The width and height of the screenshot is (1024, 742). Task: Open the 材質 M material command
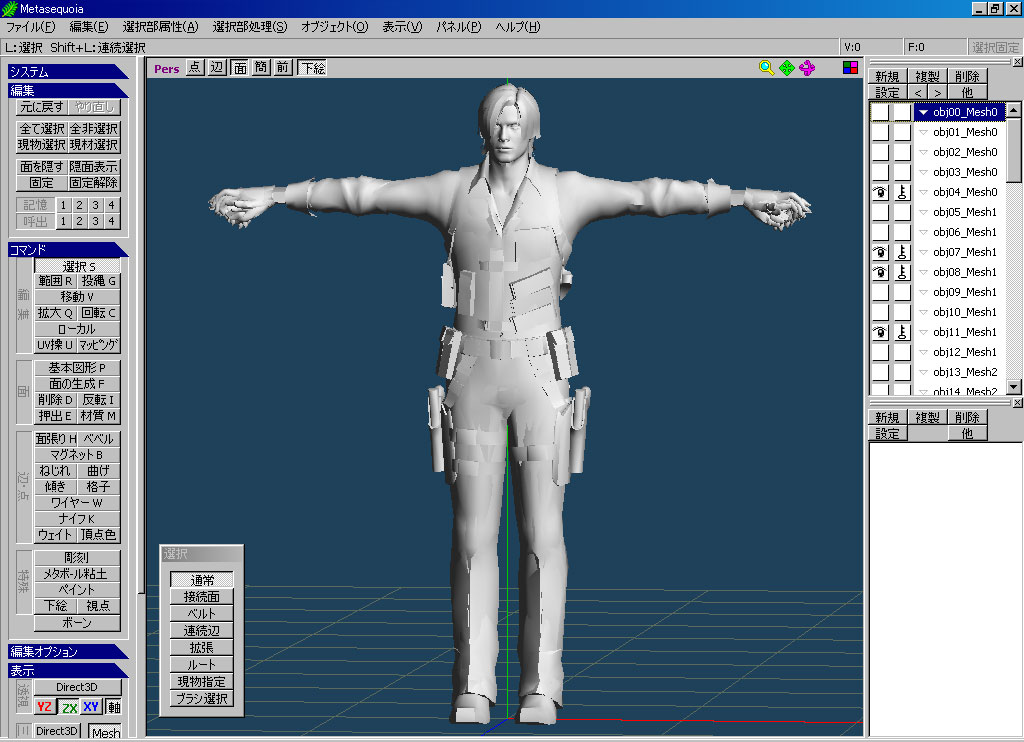[x=99, y=415]
